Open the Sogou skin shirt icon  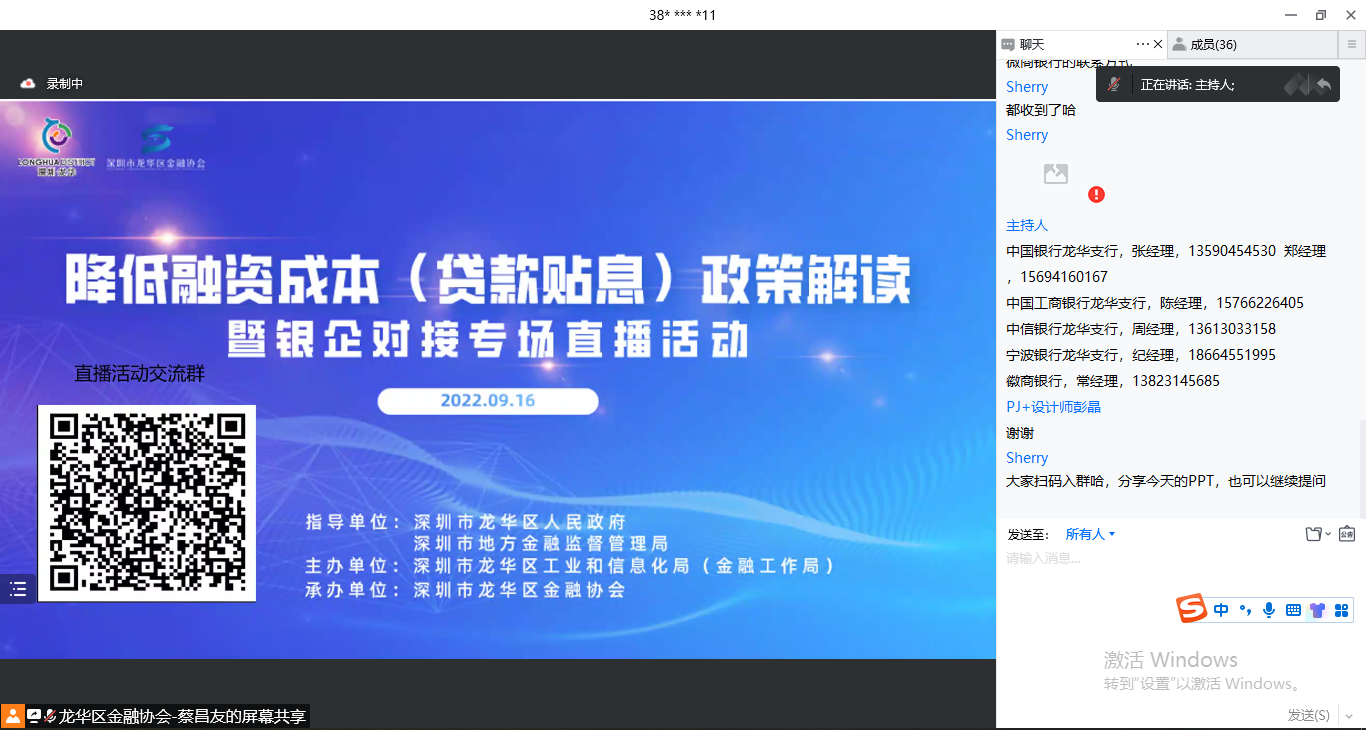[x=1317, y=610]
